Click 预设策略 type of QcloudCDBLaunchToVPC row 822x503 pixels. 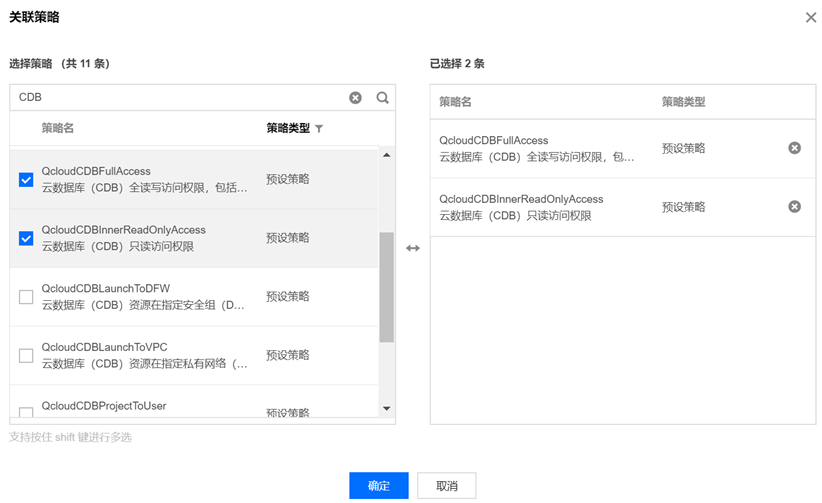point(288,355)
